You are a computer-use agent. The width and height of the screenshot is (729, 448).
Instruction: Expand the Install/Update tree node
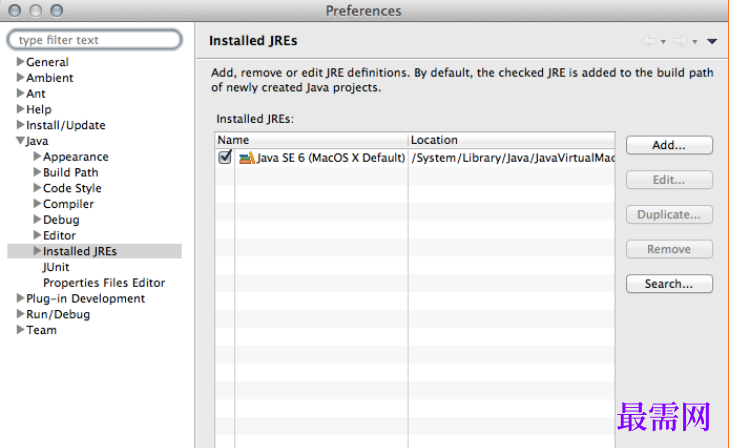click(x=20, y=125)
